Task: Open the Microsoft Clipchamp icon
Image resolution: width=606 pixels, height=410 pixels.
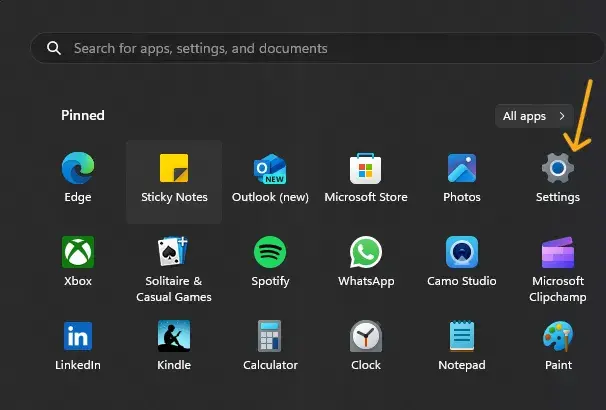Action: tap(558, 253)
